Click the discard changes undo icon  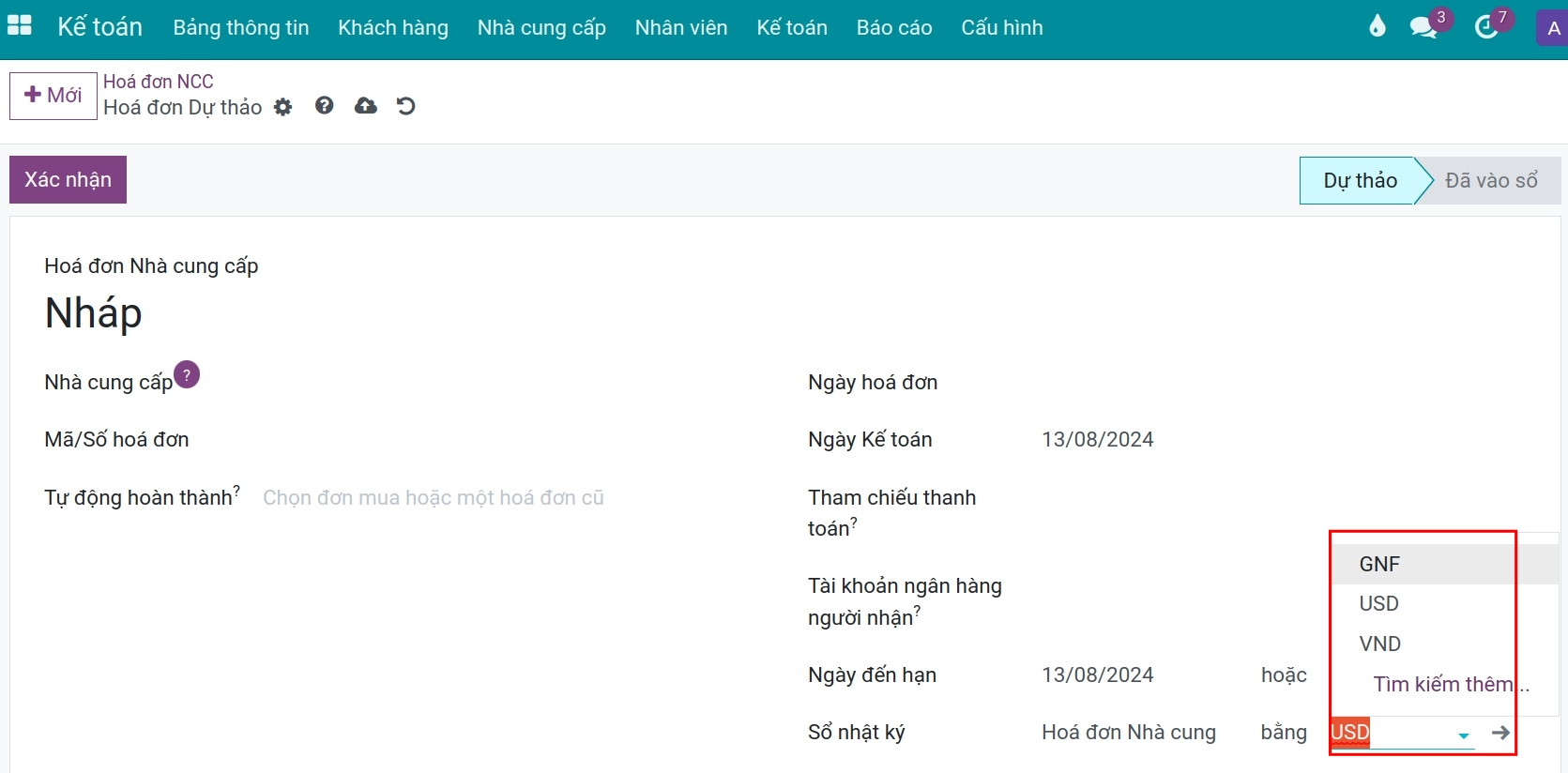(x=406, y=106)
